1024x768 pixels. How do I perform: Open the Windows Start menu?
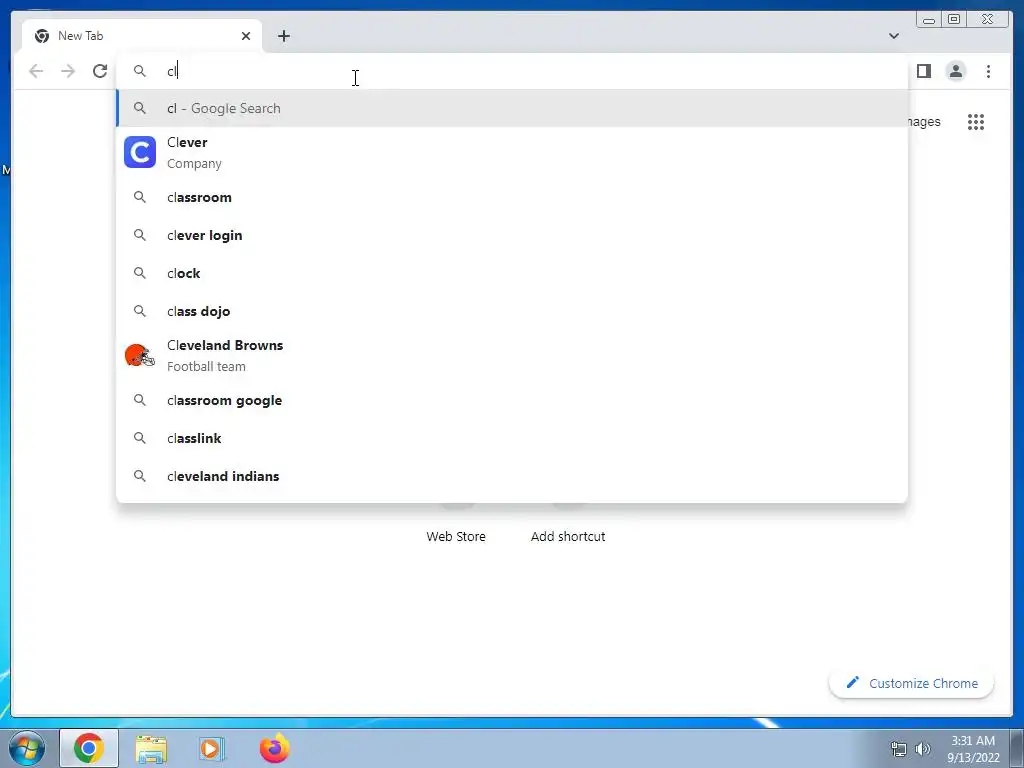coord(27,748)
